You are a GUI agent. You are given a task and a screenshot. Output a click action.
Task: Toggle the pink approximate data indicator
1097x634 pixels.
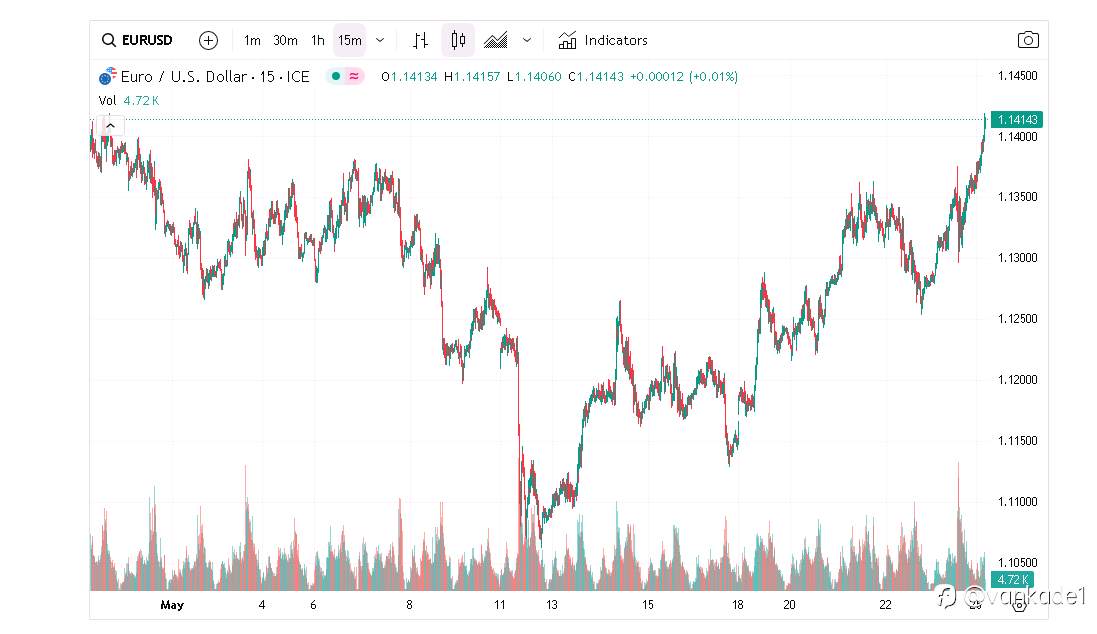click(354, 76)
